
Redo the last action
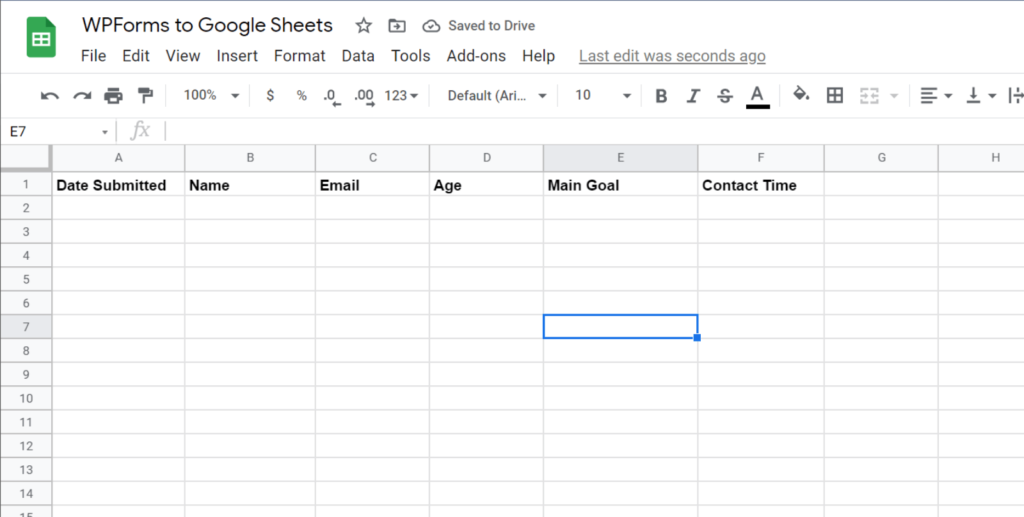(x=82, y=96)
